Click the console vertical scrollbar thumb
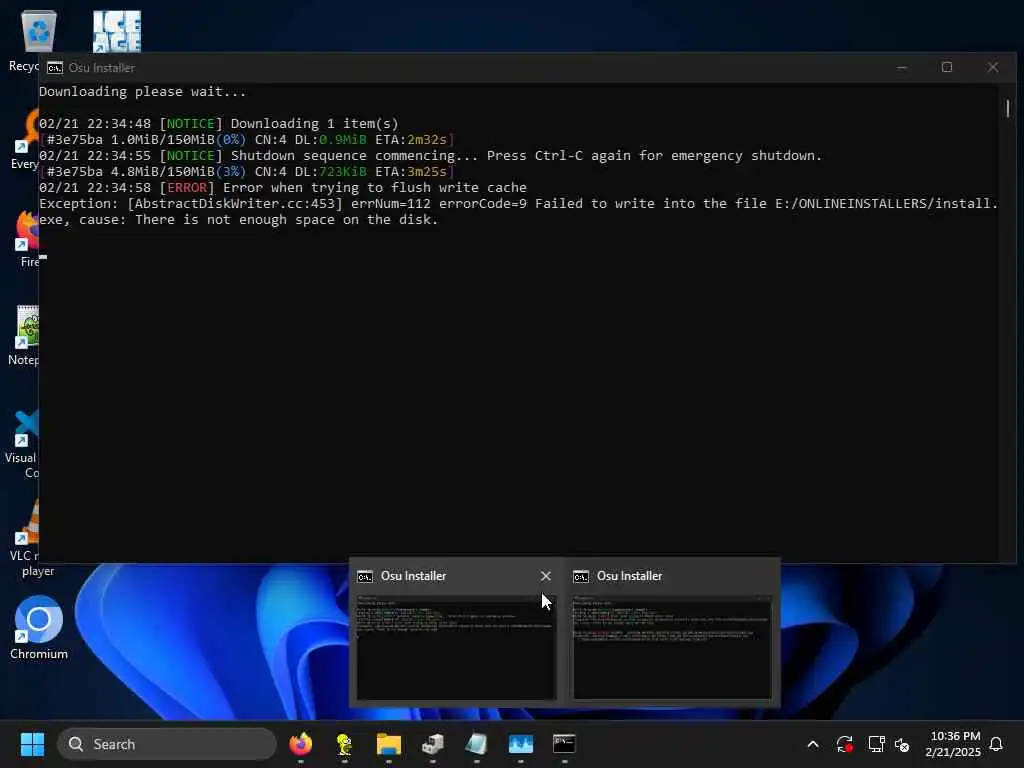Image resolution: width=1024 pixels, height=768 pixels. [1008, 108]
